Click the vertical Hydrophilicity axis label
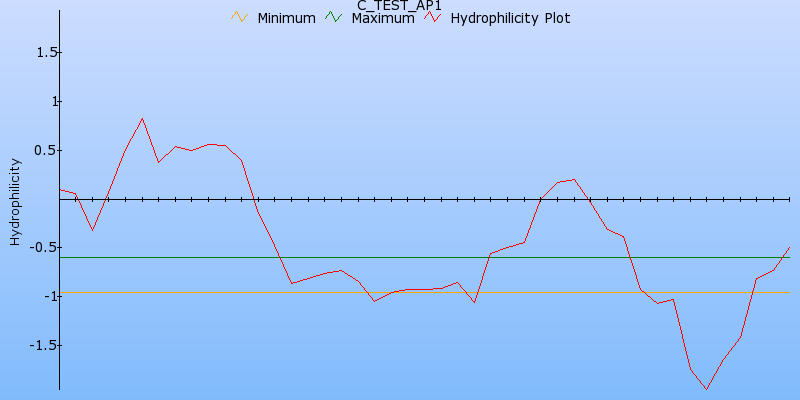The image size is (800, 400). click(x=15, y=201)
